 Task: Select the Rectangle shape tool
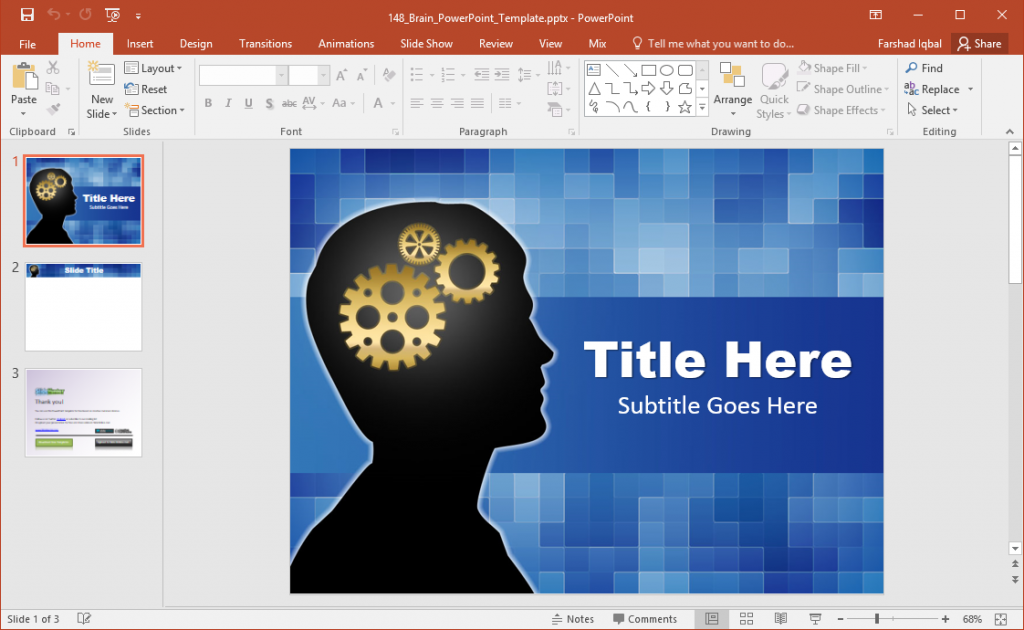648,71
